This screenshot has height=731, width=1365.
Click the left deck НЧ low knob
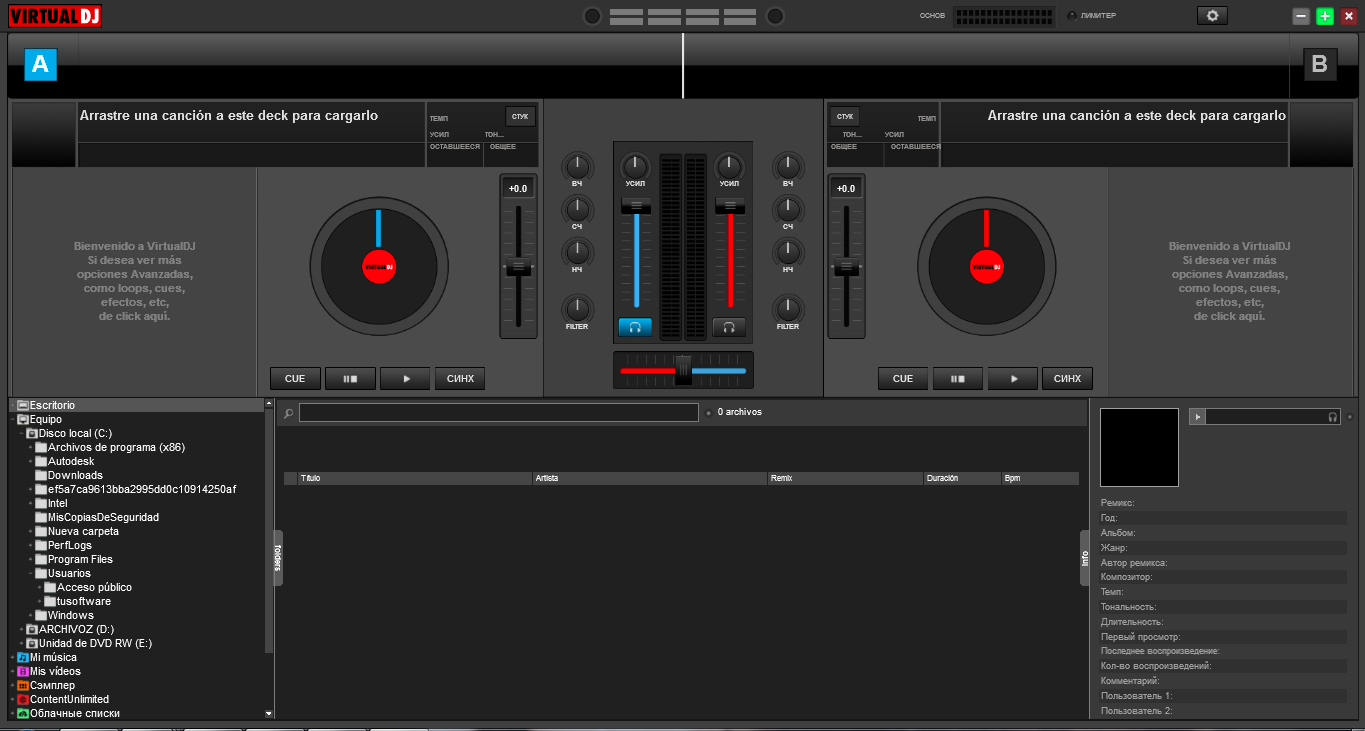coord(577,252)
